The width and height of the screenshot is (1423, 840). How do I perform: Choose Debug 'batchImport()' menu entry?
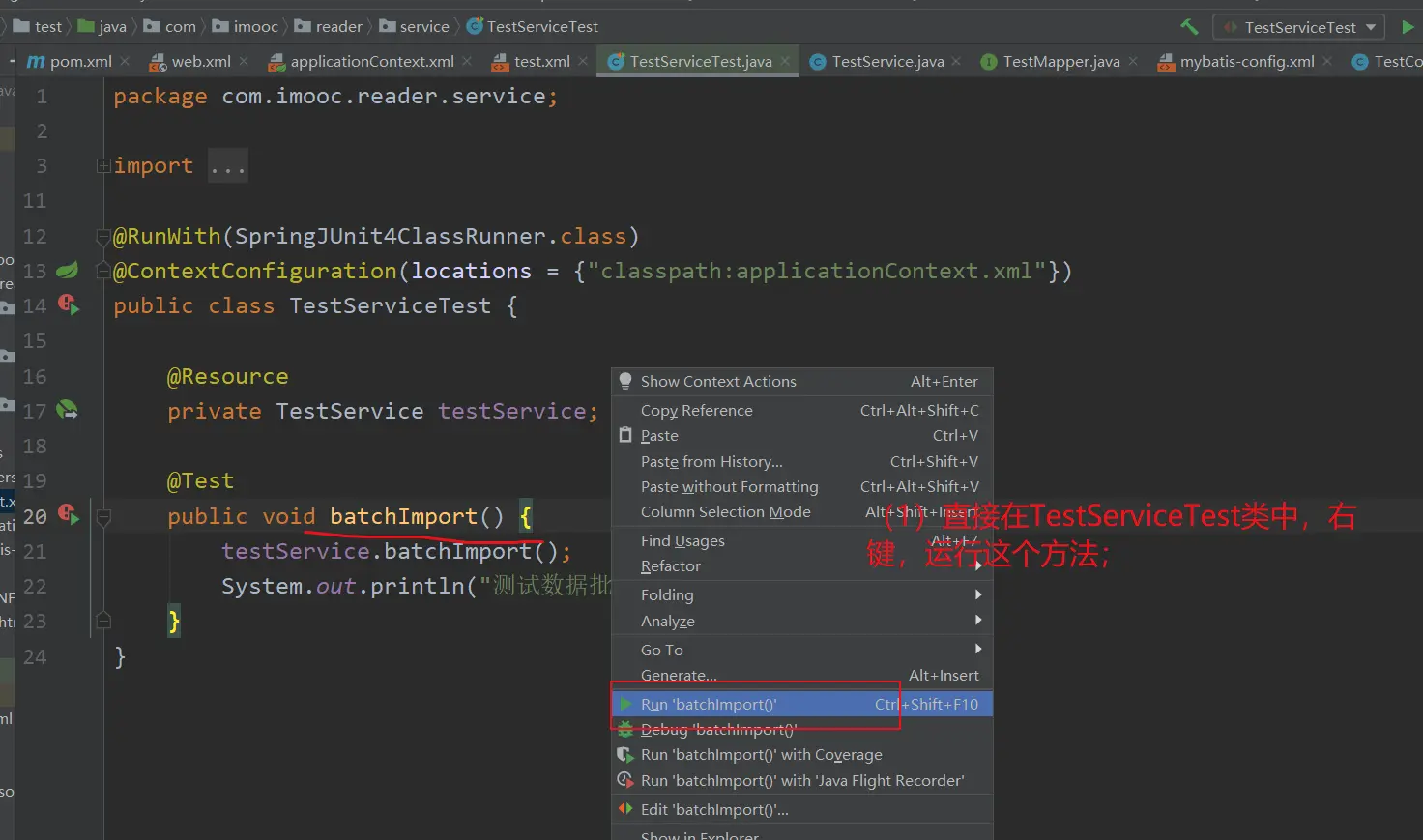coord(718,730)
